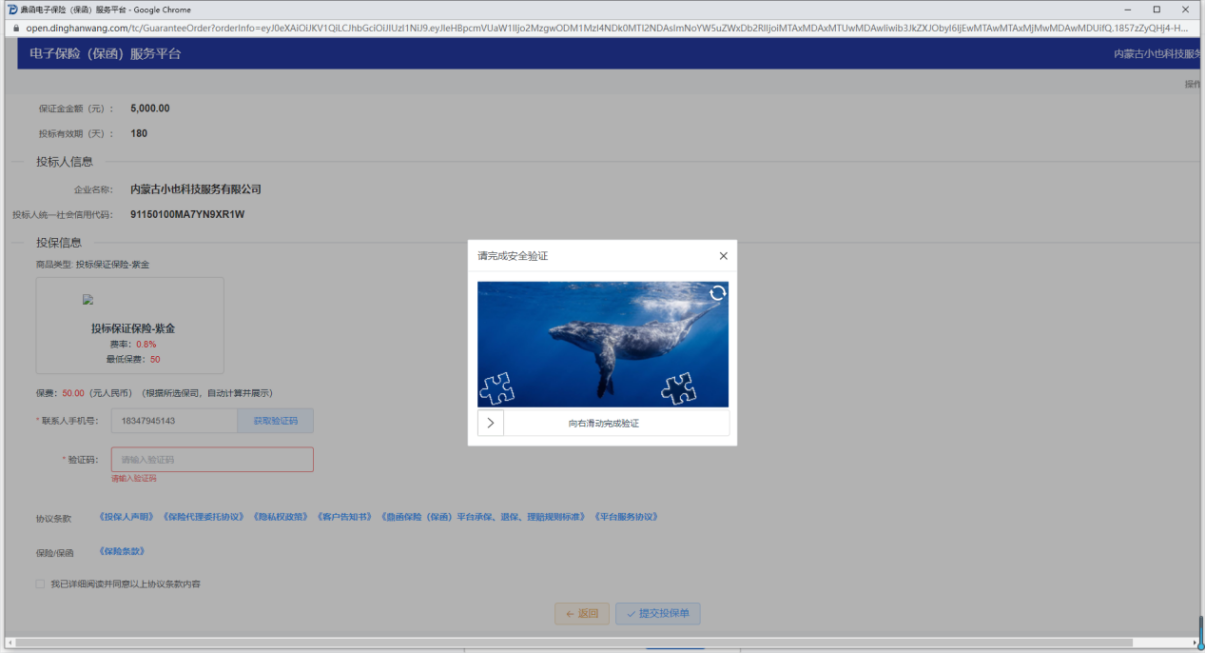Open the '隐私权政策' link
The height and width of the screenshot is (653, 1205).
tap(281, 517)
